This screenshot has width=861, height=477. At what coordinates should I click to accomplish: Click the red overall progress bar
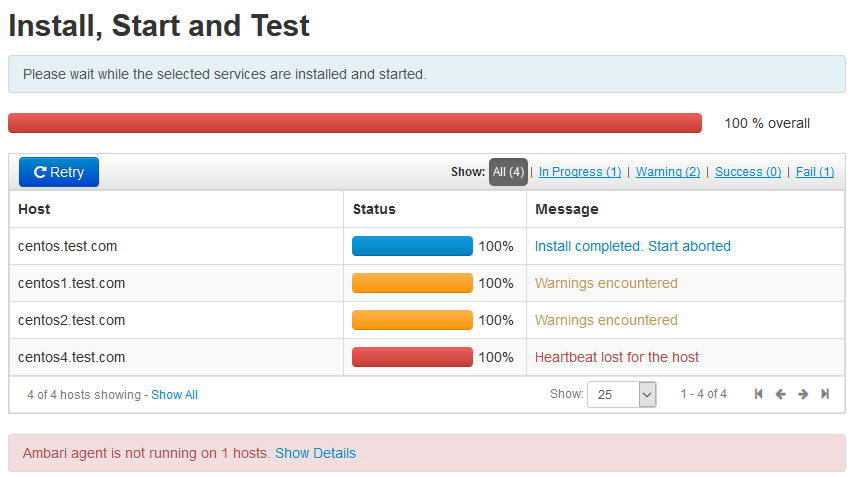[x=355, y=123]
